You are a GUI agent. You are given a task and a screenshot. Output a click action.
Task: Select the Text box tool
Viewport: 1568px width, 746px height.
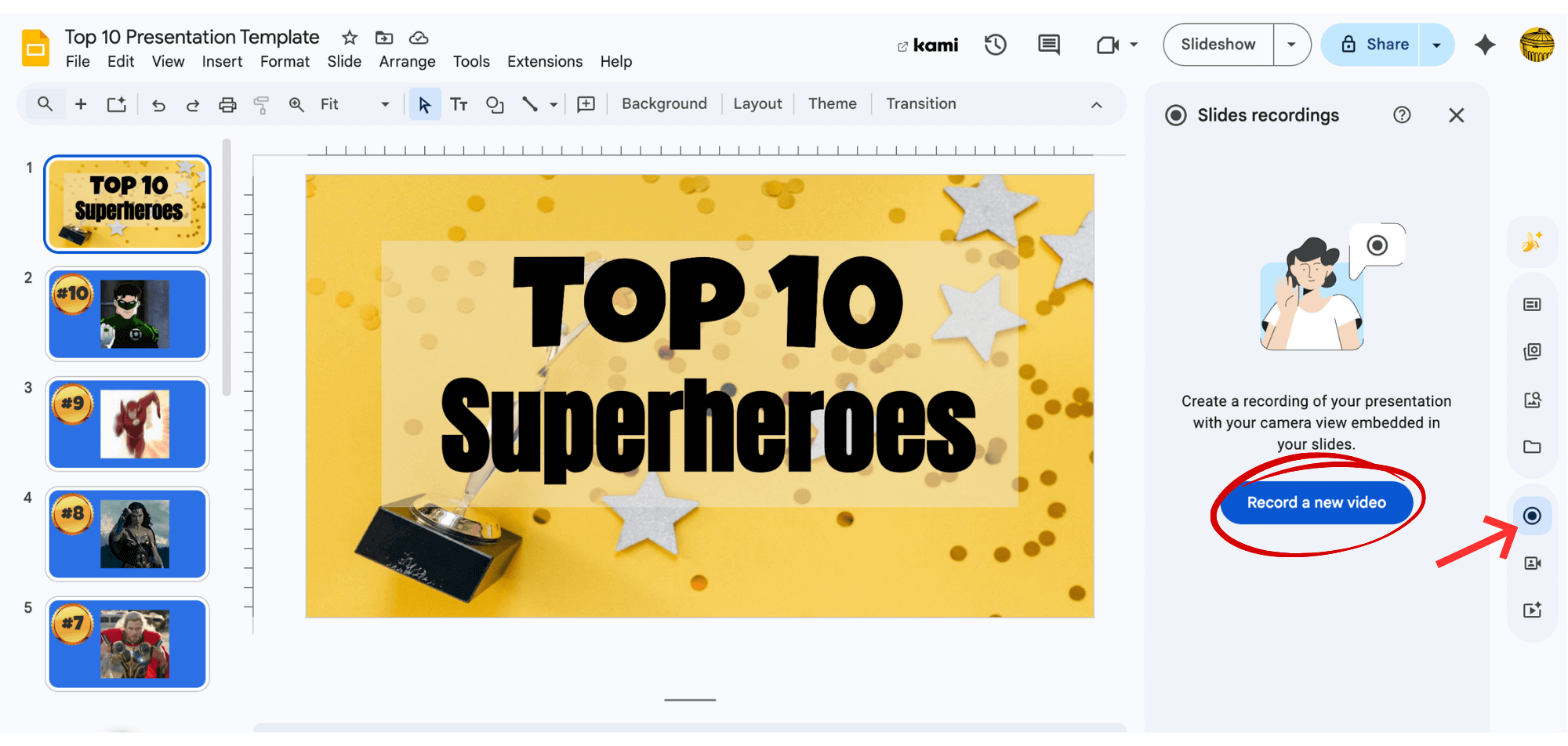tap(459, 105)
